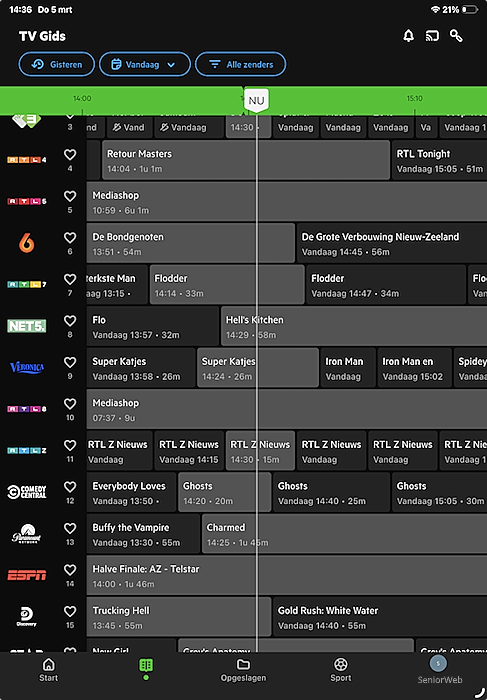Tap the cast to screen icon

tap(432, 36)
